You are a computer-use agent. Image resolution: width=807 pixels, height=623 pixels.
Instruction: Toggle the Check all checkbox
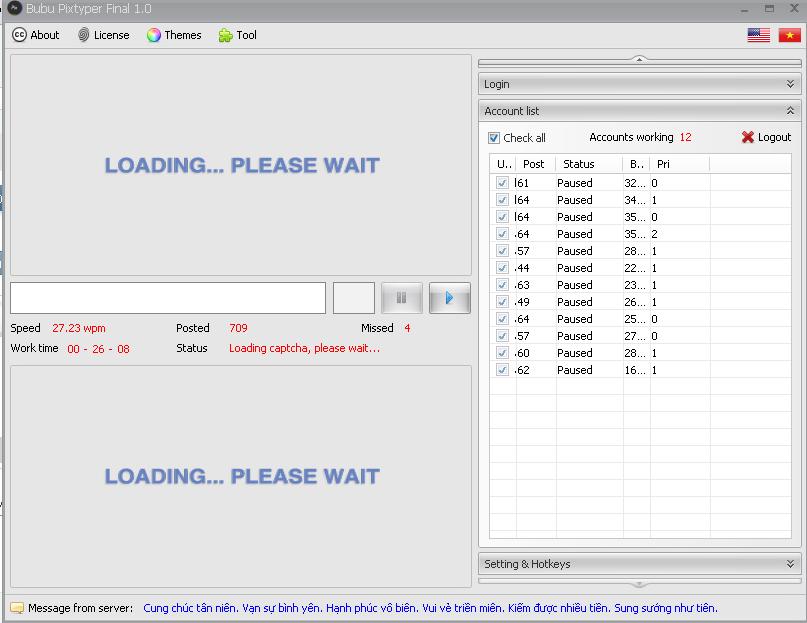pyautogui.click(x=494, y=138)
